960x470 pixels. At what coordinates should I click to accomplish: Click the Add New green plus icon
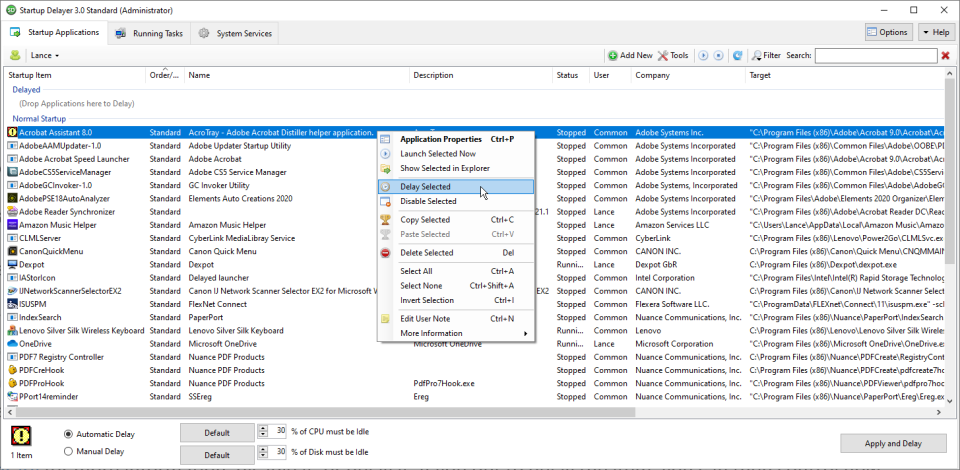tap(613, 56)
